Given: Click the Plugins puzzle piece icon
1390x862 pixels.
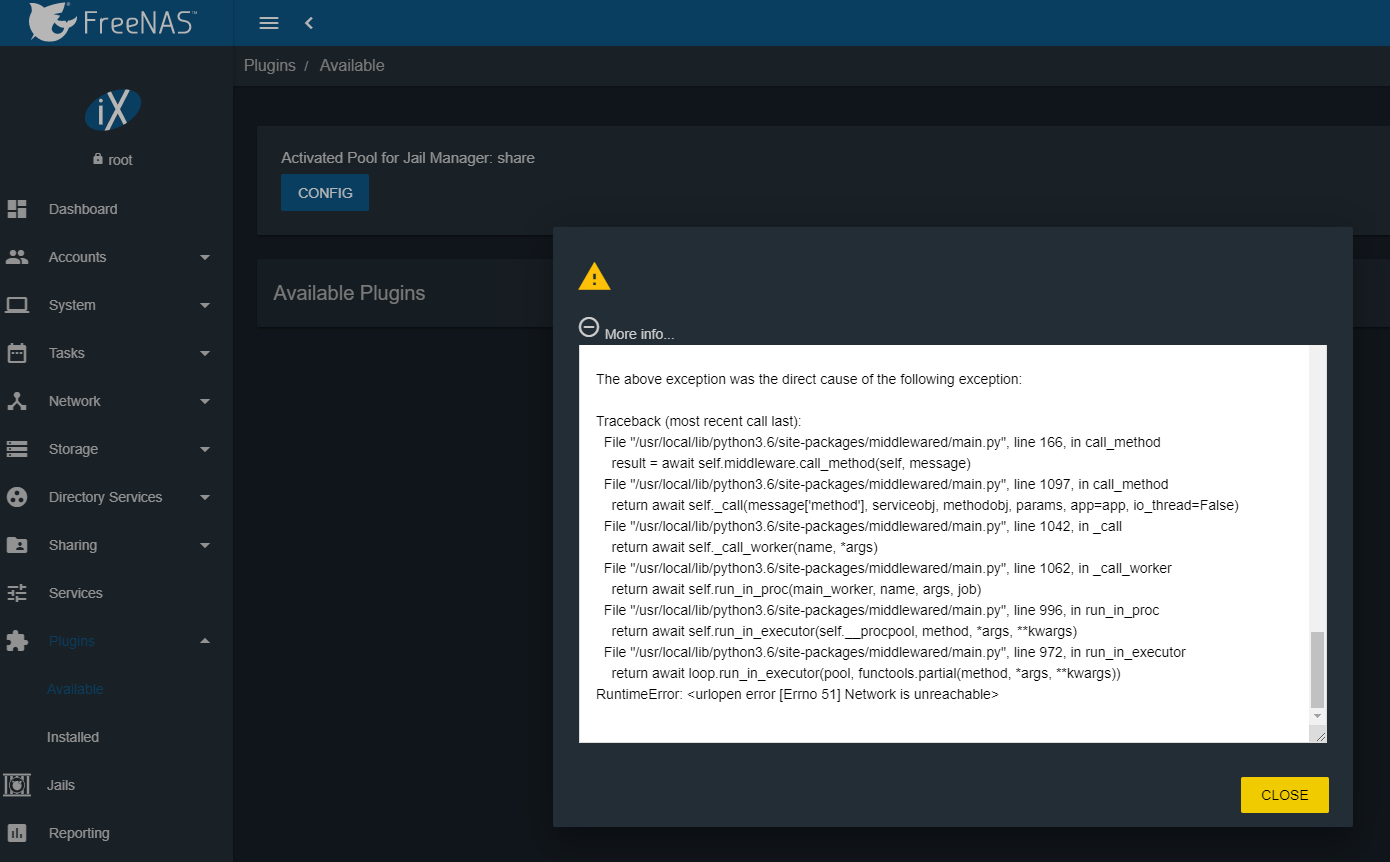Looking at the screenshot, I should click(17, 641).
